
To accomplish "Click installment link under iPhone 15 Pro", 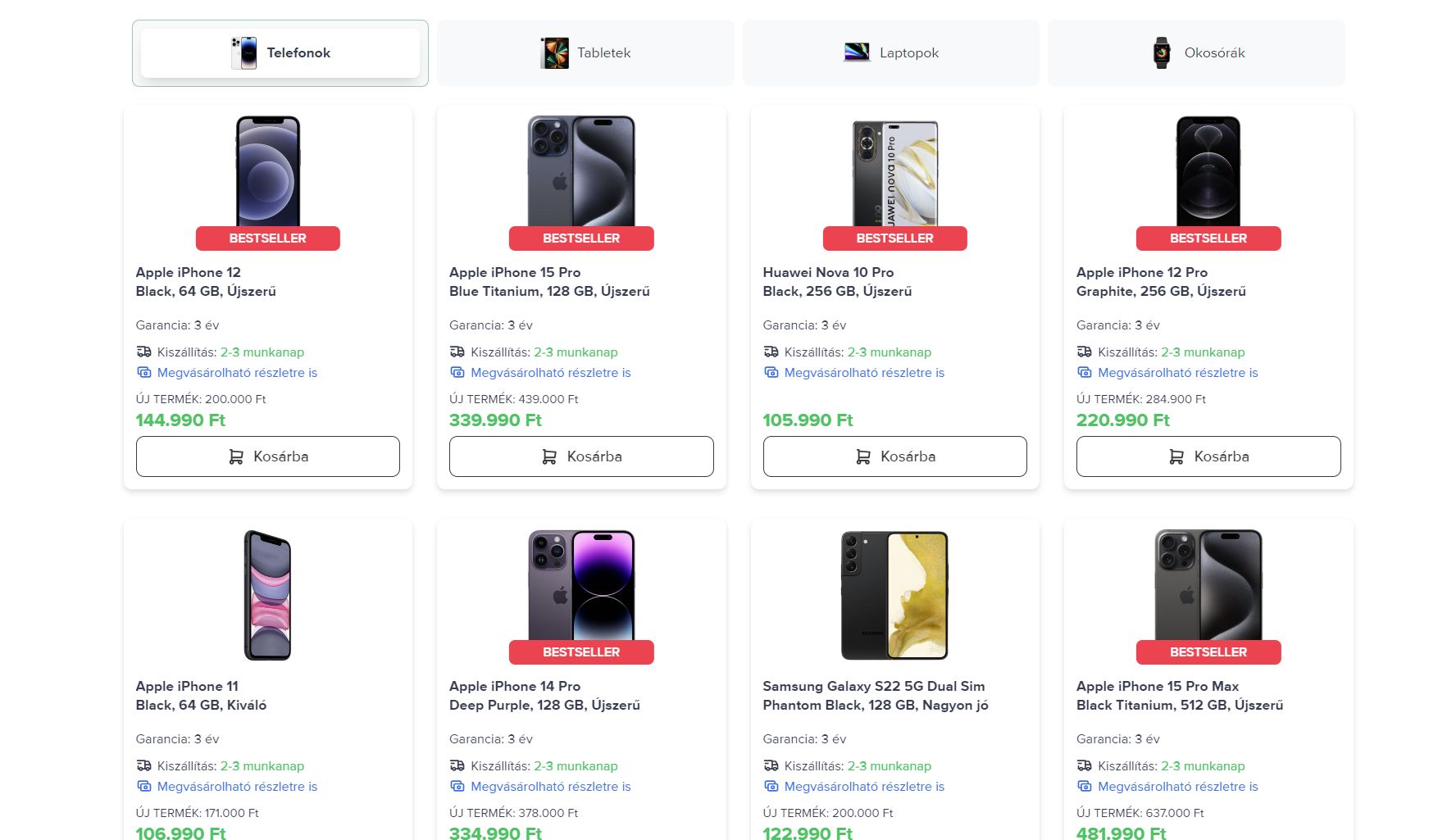I will [550, 373].
